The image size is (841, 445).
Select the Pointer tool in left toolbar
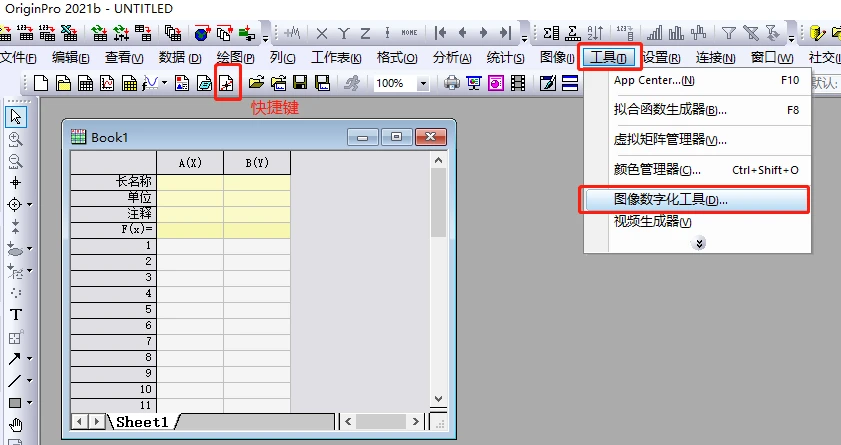[16, 117]
